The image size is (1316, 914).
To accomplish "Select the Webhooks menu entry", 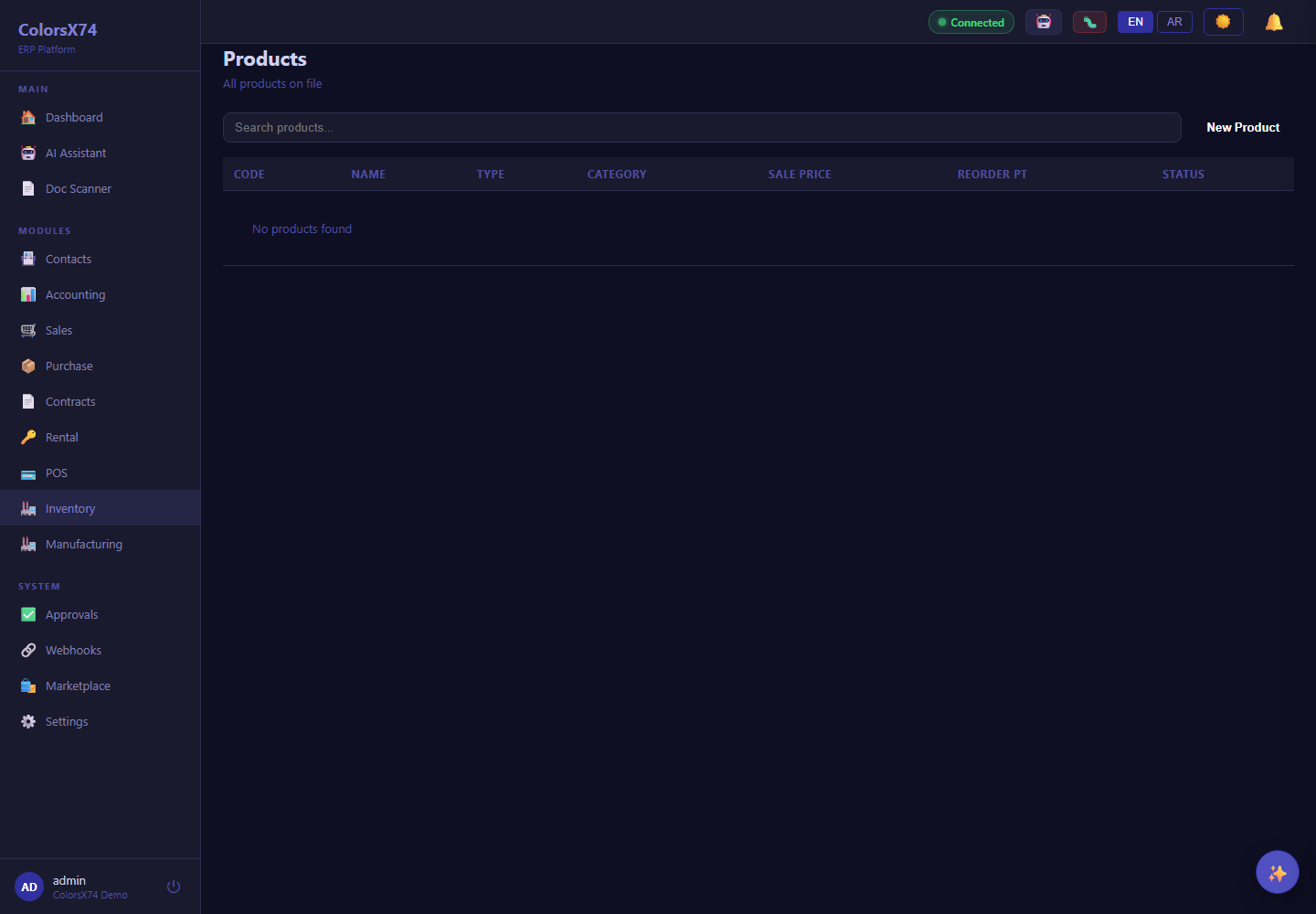I will (x=100, y=650).
